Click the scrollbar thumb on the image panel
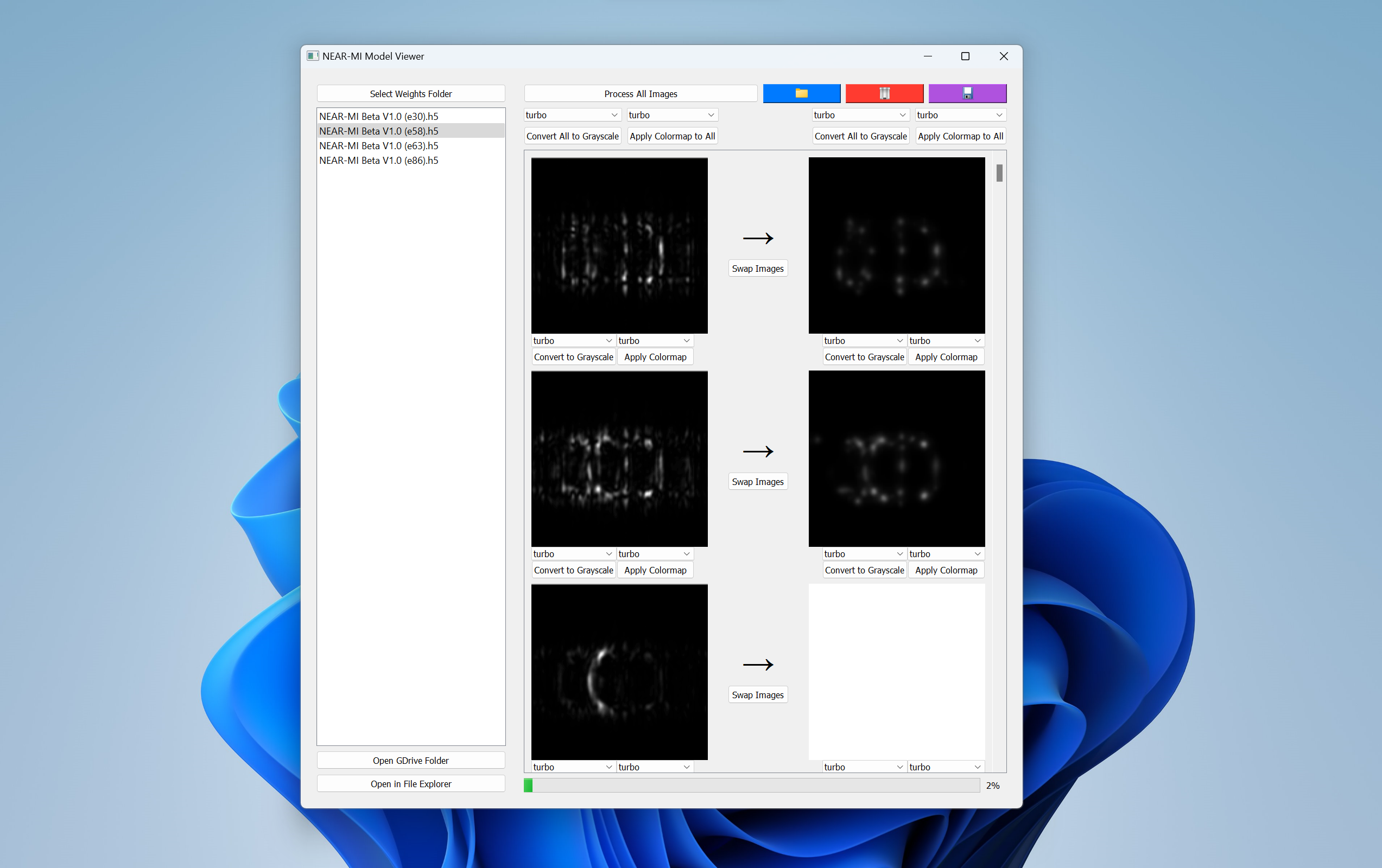Image resolution: width=1382 pixels, height=868 pixels. [x=999, y=173]
